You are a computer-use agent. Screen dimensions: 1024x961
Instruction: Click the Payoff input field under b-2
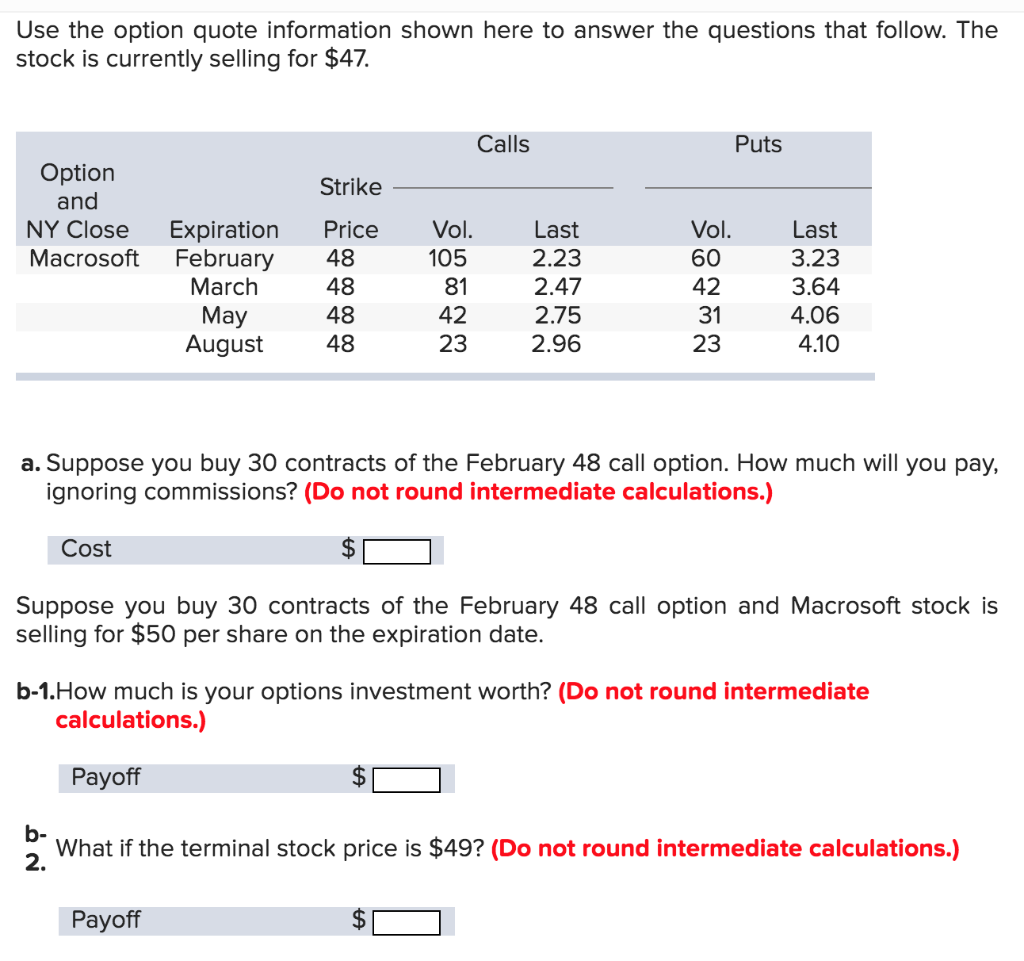(408, 921)
